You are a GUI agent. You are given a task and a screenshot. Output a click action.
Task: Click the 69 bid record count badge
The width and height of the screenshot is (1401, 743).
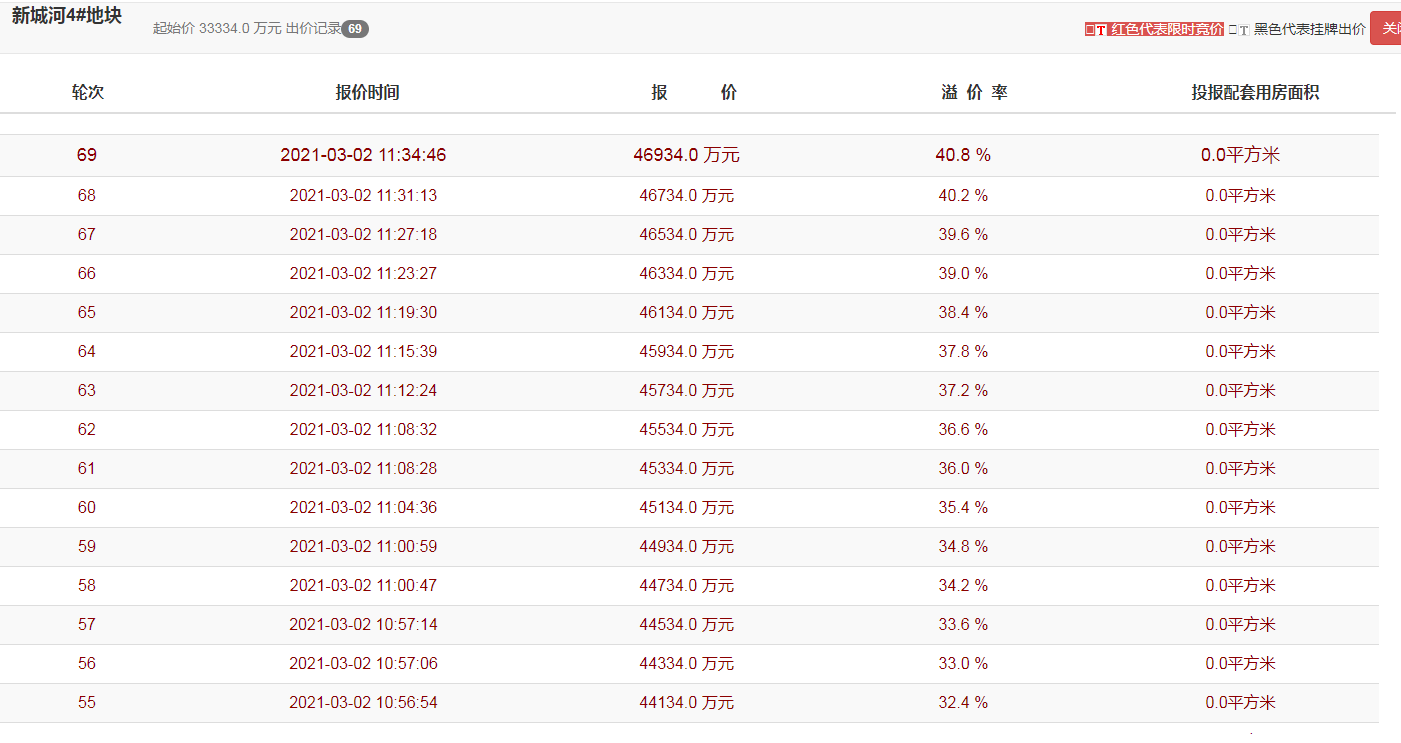pos(355,29)
